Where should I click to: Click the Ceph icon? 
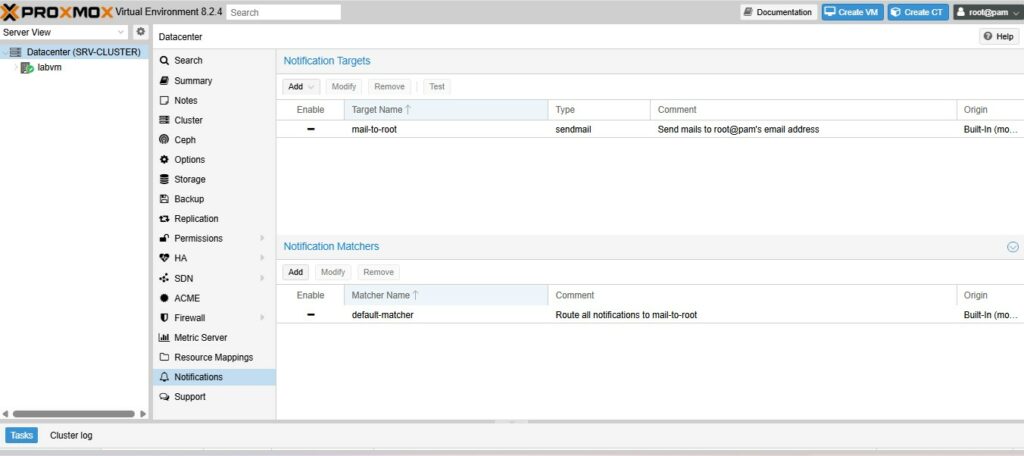164,140
